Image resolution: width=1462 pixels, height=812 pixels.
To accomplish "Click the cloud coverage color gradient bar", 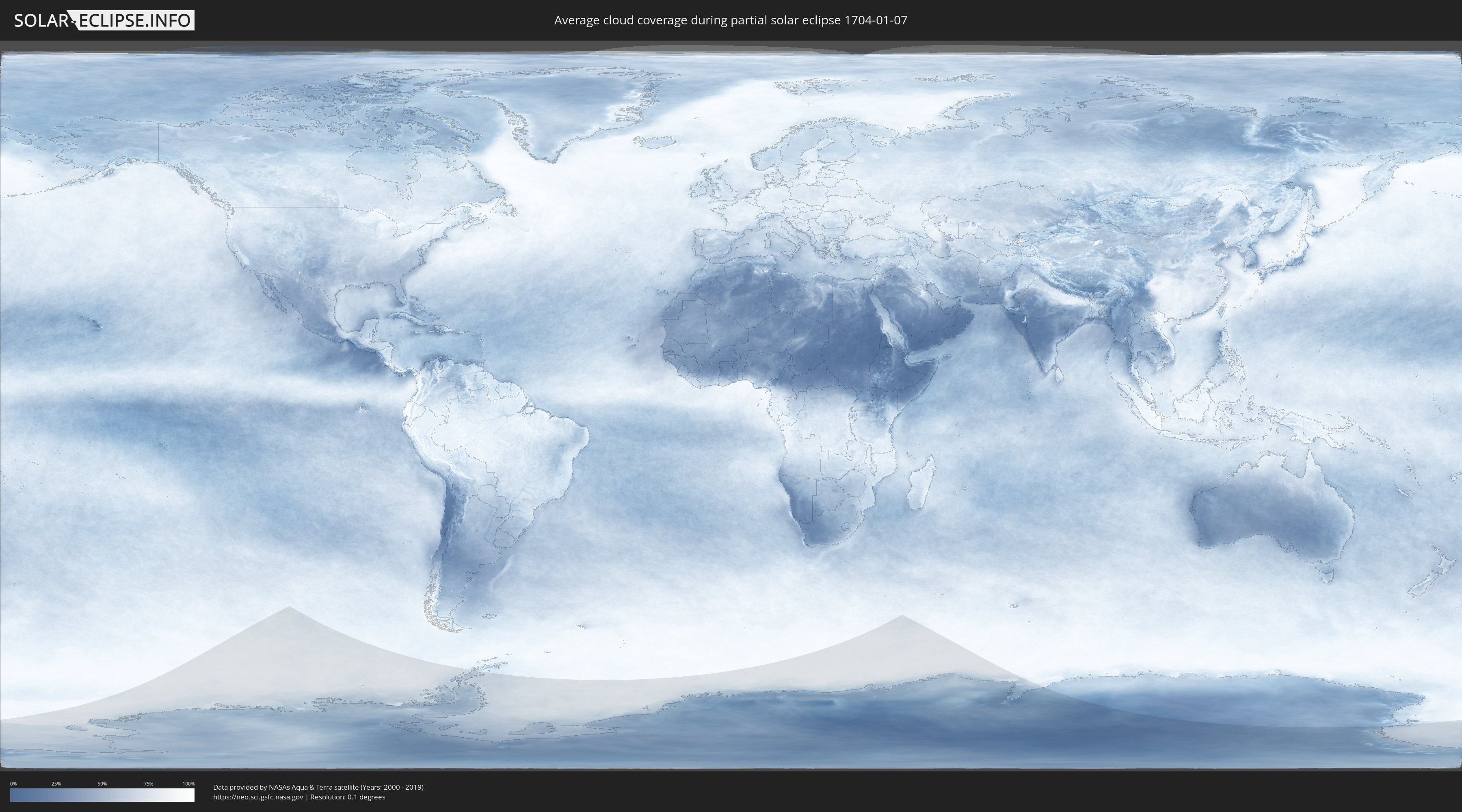I will (x=102, y=795).
